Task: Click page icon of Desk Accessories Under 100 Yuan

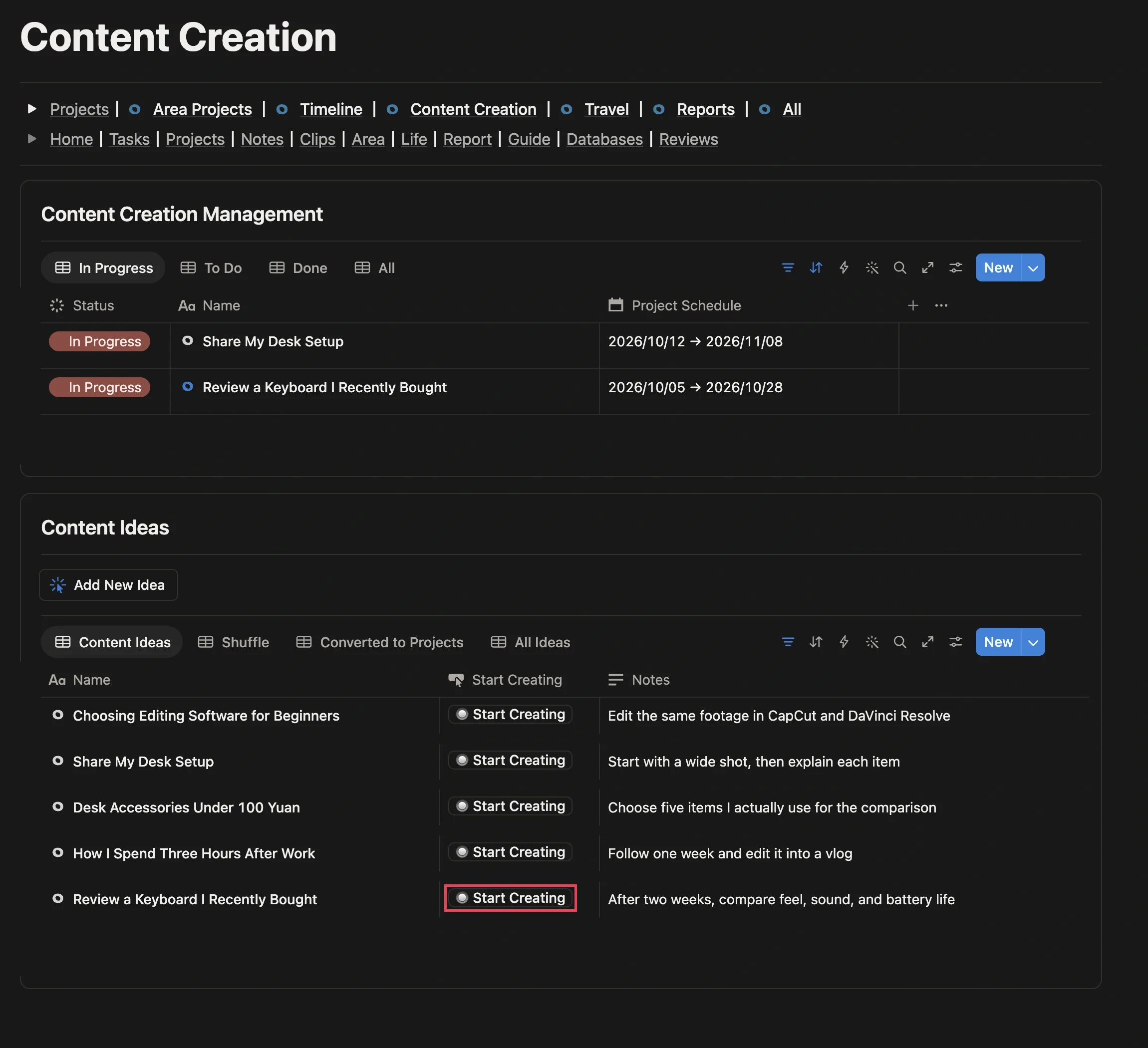Action: (57, 806)
